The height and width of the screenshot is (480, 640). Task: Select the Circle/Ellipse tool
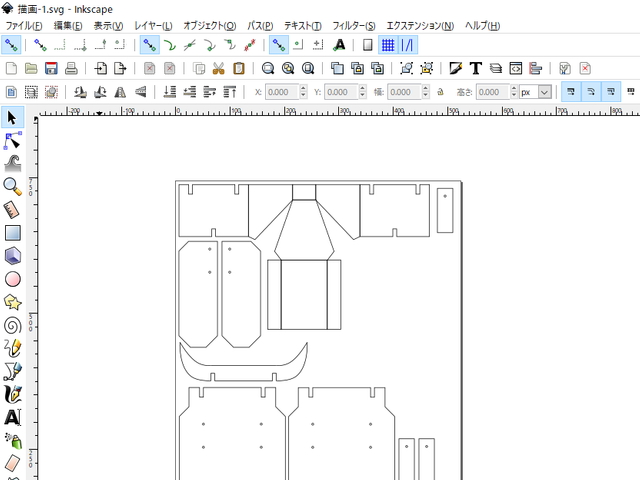(x=12, y=279)
